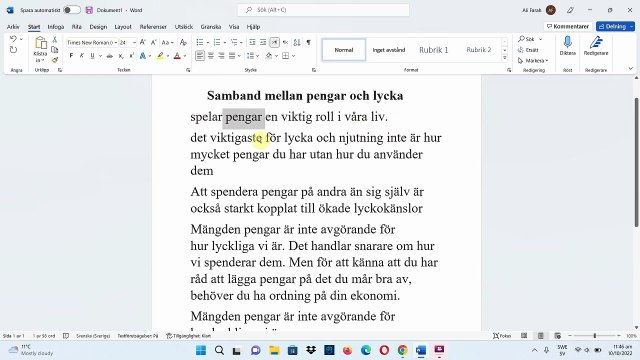Toggle show paragraph marks (¶)

click(309, 42)
